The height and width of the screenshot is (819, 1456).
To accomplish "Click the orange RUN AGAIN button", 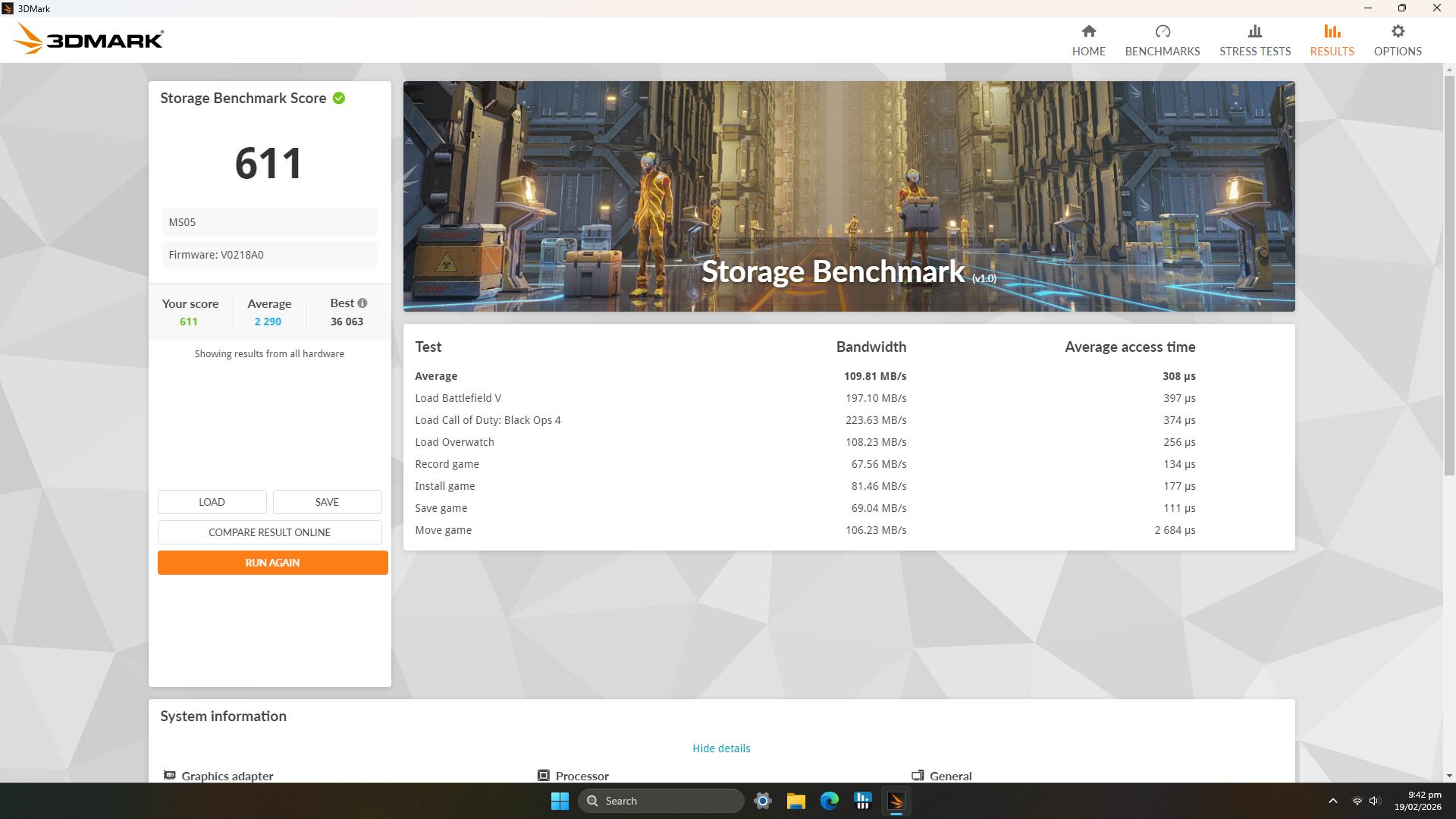I will coord(272,563).
